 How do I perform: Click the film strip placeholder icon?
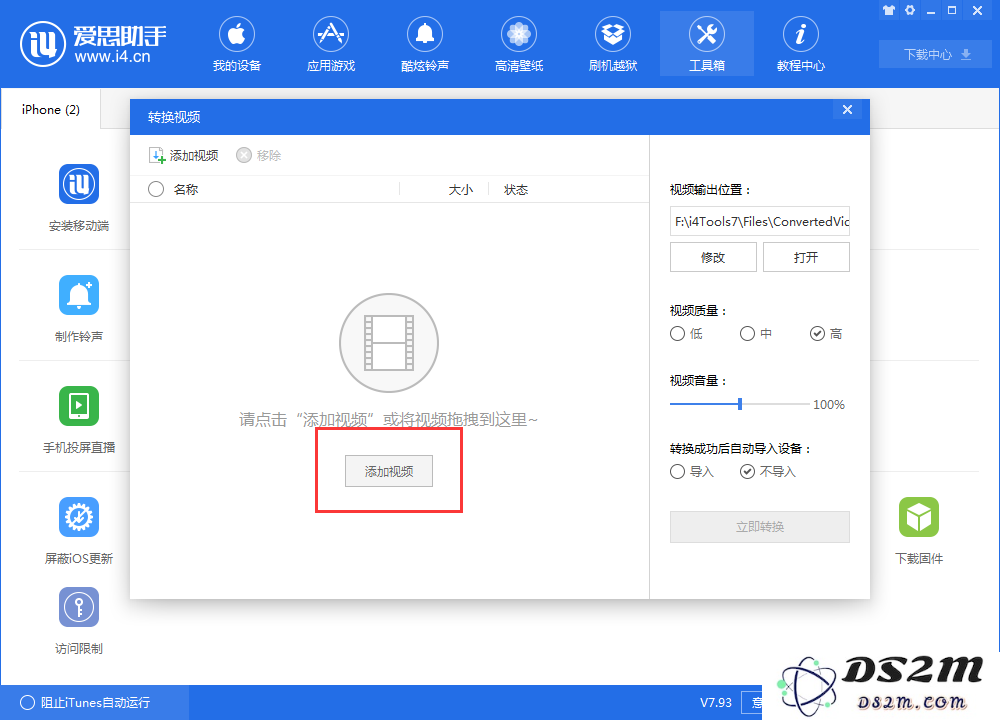click(x=389, y=343)
